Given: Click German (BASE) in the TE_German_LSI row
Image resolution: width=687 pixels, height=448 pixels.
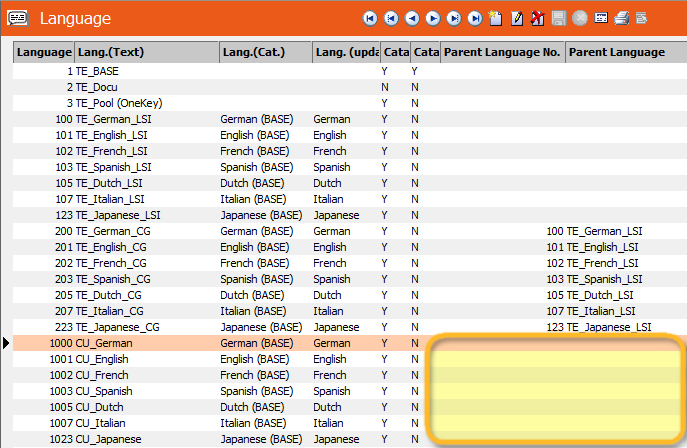Looking at the screenshot, I should 257,119.
